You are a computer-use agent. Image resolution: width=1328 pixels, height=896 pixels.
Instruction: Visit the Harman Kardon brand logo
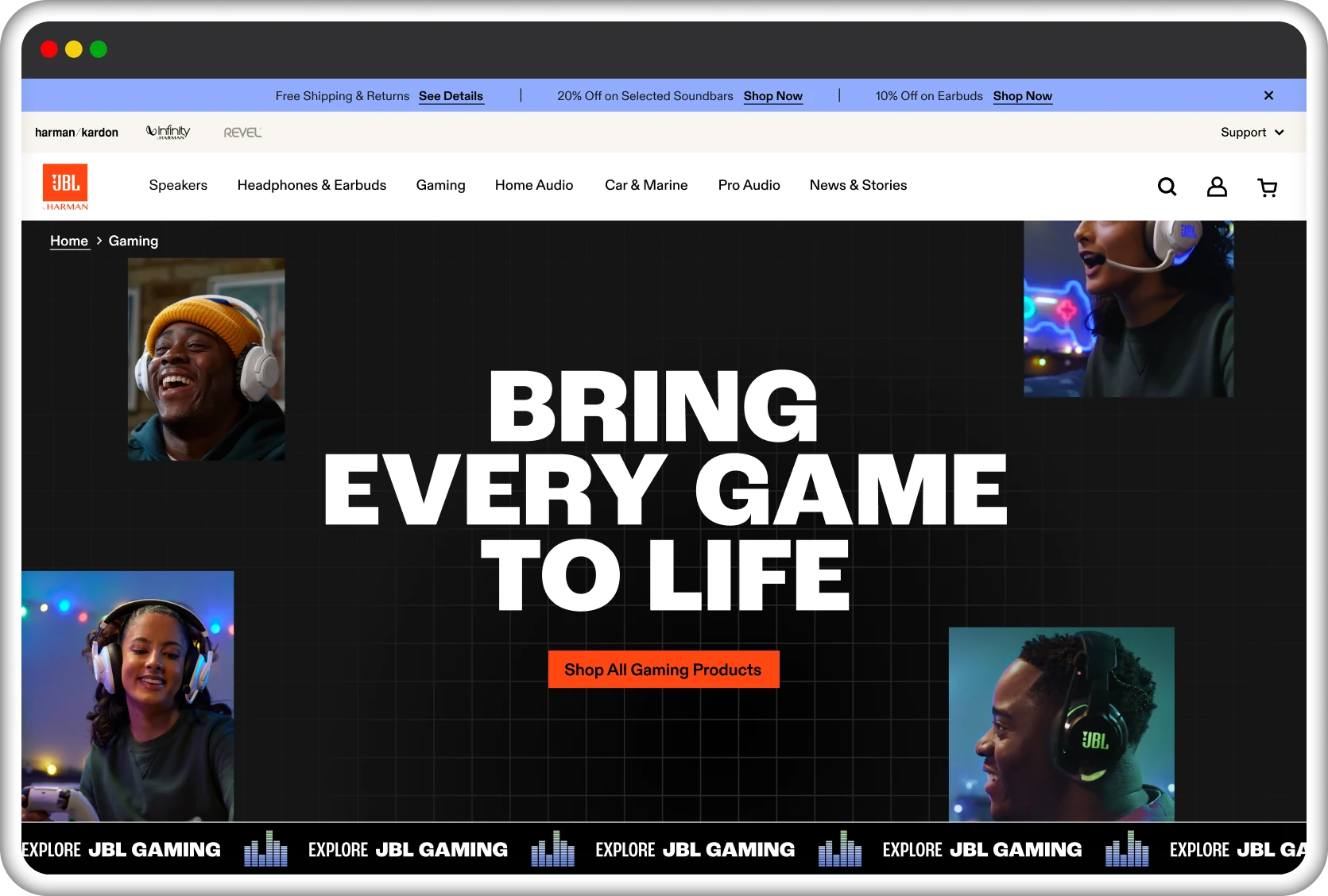(76, 133)
